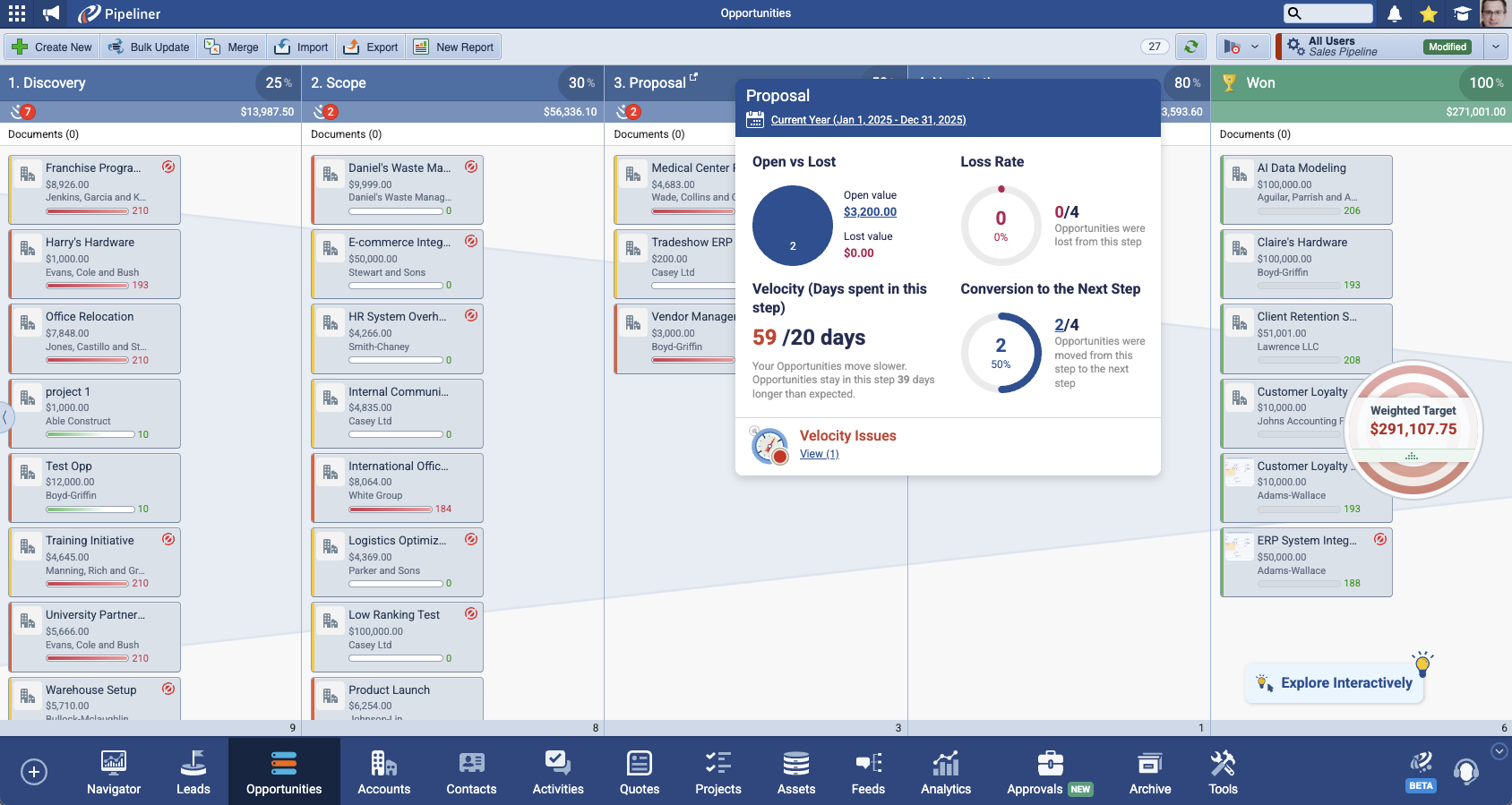Expand the left side panel handle
The height and width of the screenshot is (805, 1512).
click(x=4, y=416)
